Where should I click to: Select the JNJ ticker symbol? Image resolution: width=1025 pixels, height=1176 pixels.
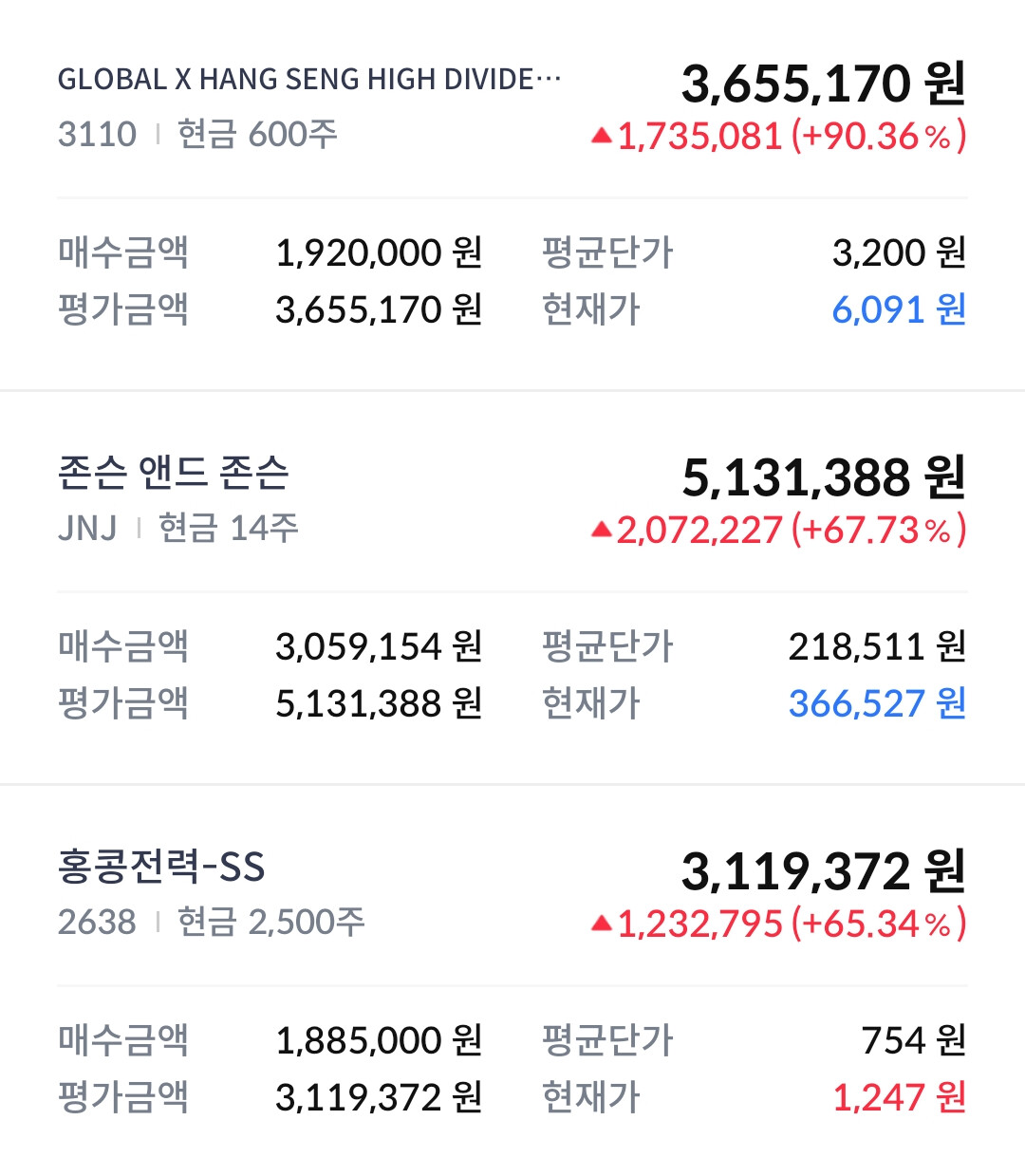pos(87,528)
